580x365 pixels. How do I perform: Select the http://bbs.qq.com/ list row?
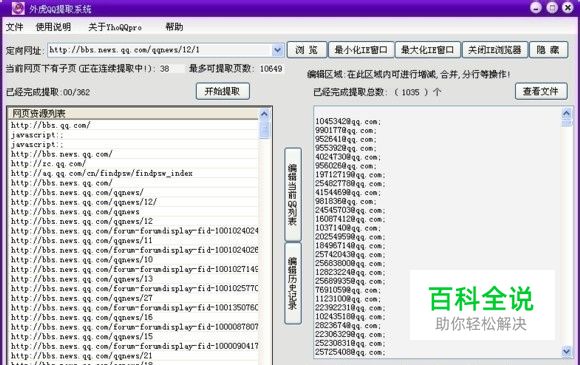click(133, 125)
